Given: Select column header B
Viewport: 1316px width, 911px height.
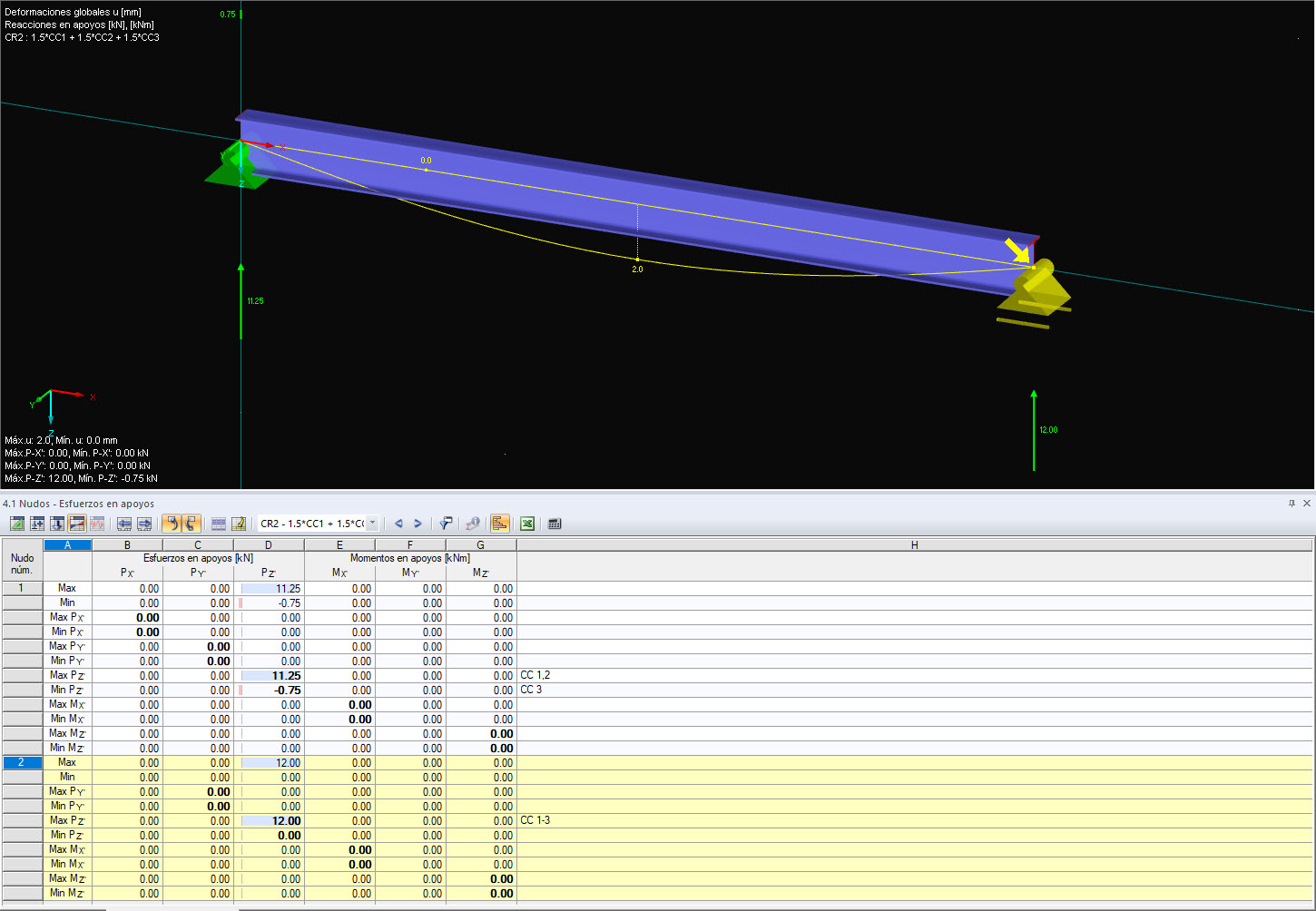Looking at the screenshot, I should pos(127,545).
